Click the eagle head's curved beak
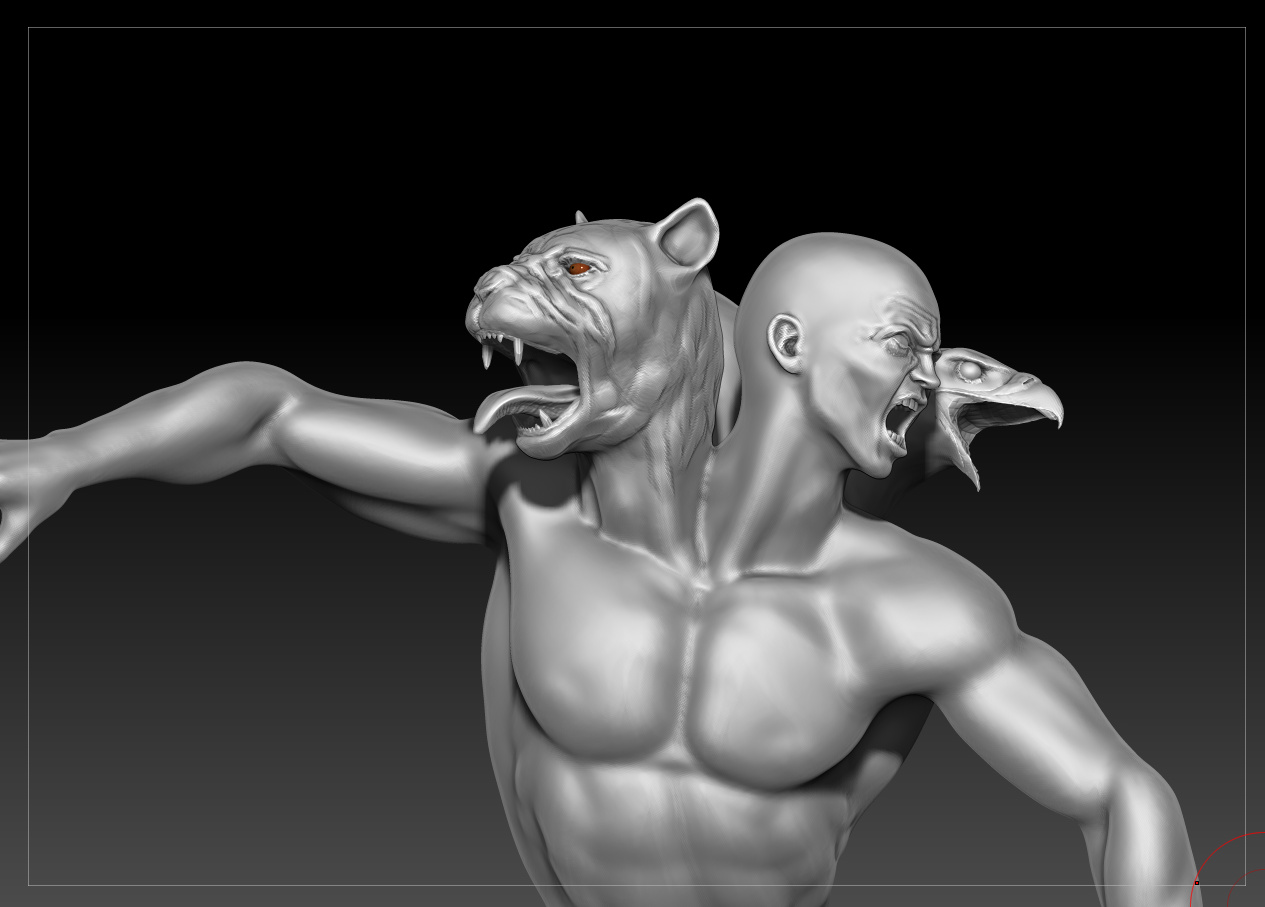The height and width of the screenshot is (907, 1265). coord(1037,399)
